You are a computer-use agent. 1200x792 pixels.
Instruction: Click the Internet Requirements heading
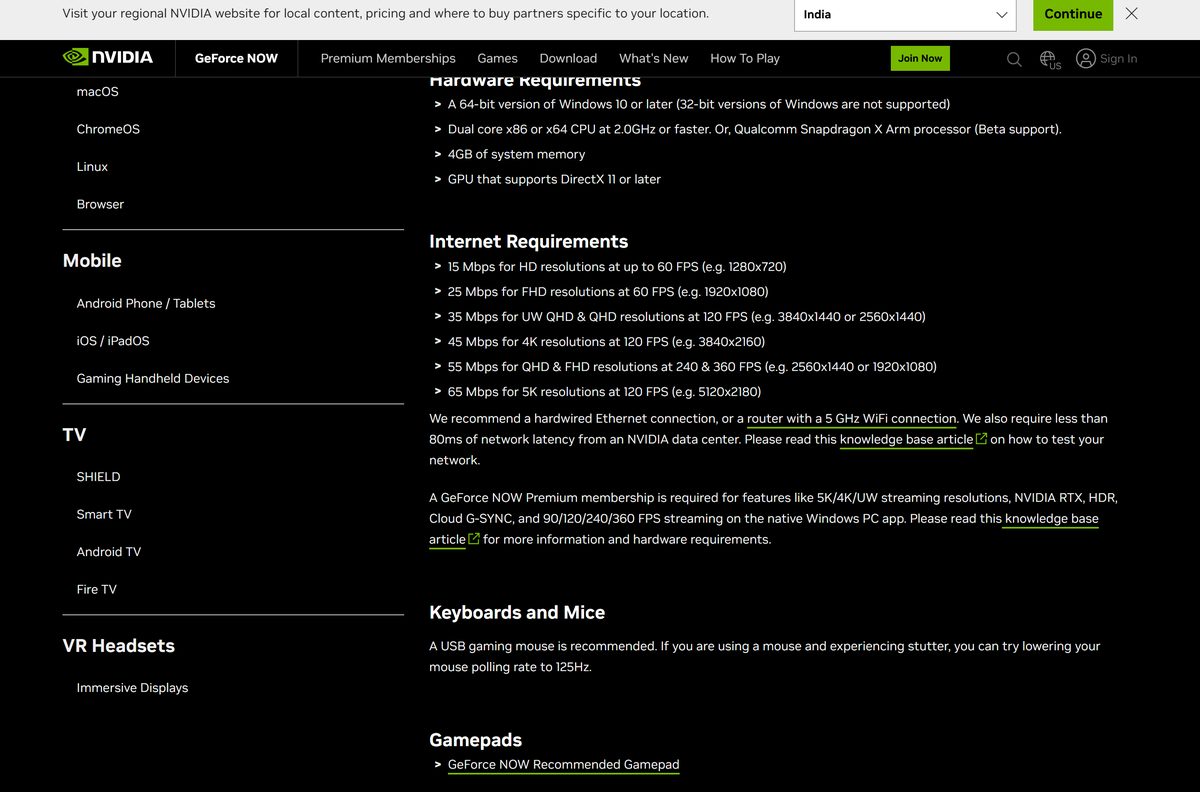click(529, 241)
